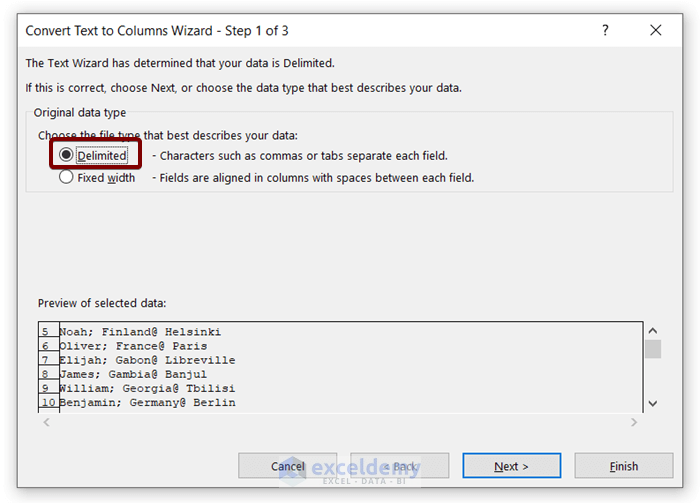Select preview row 'Benjamin; Germany@ Berlin'
The image size is (700, 503).
[x=147, y=403]
